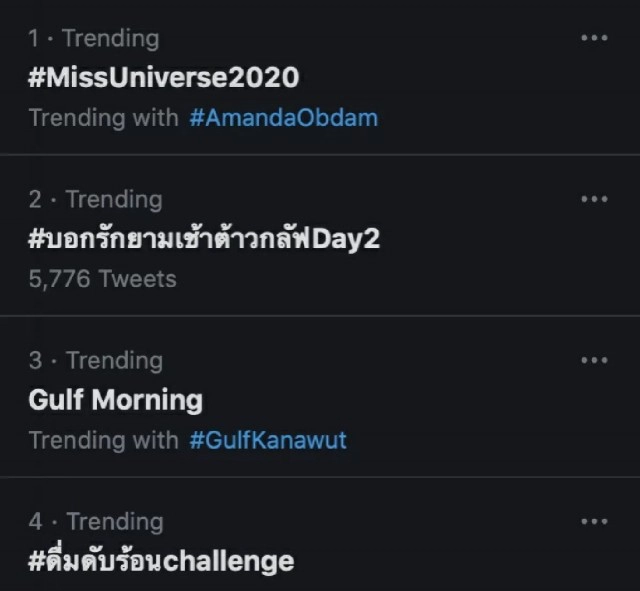640x591 pixels.
Task: Open the #ดื่มดับร้อนchallenge trending topic
Action: pos(161,561)
